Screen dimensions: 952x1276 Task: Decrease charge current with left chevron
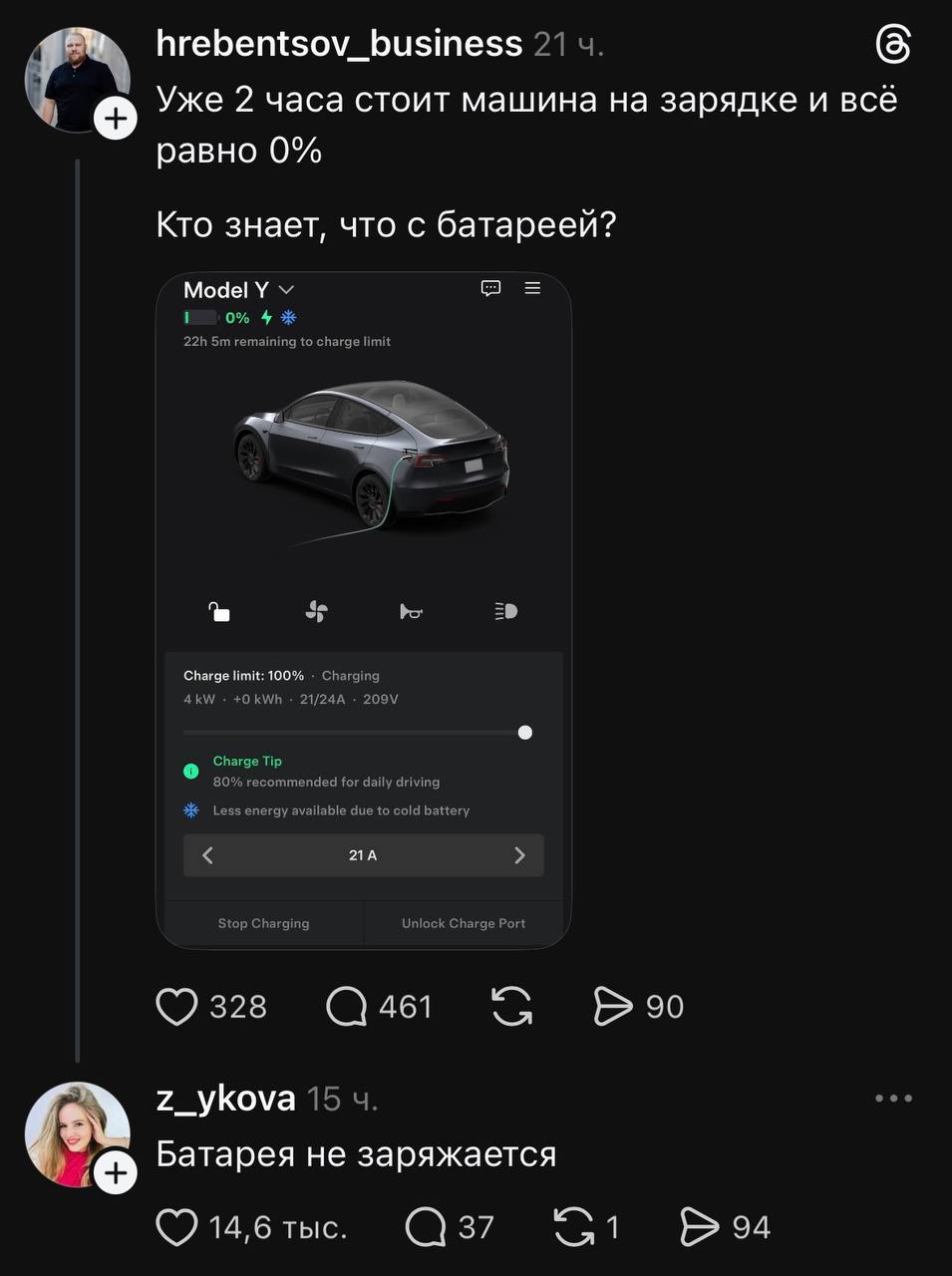coord(207,855)
